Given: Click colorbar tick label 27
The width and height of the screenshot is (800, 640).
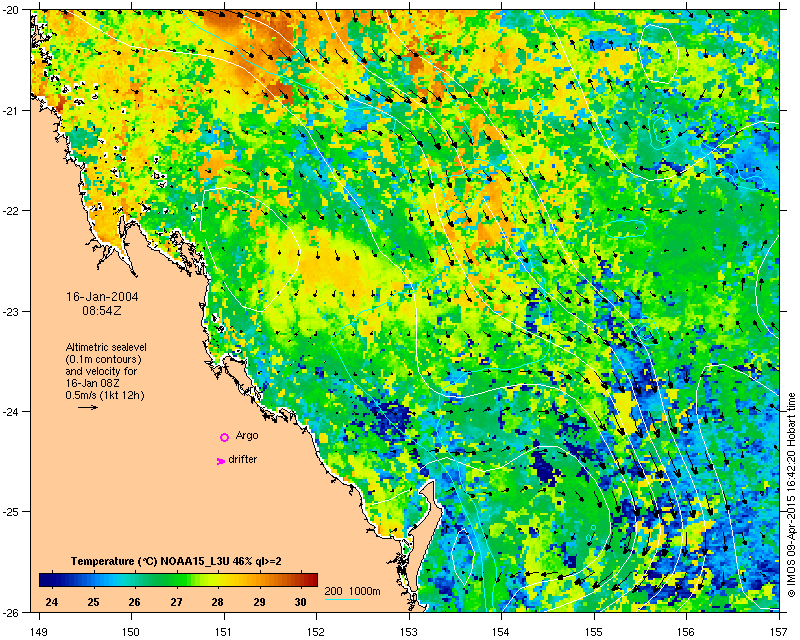Looking at the screenshot, I should [x=176, y=602].
